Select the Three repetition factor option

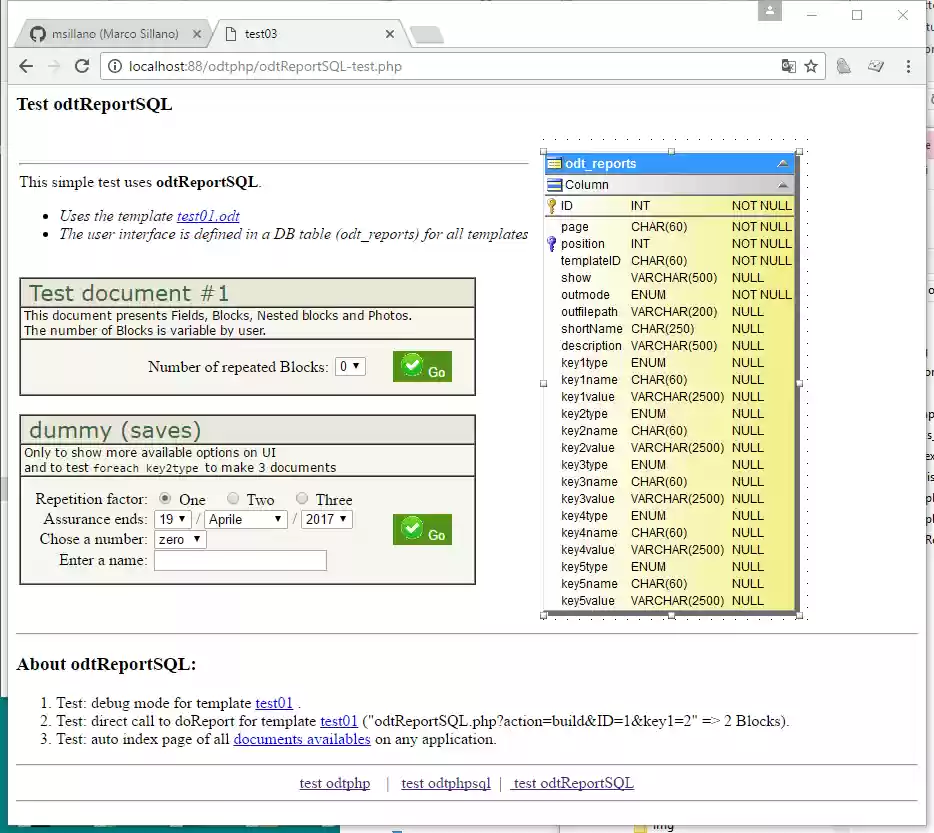pyautogui.click(x=301, y=498)
